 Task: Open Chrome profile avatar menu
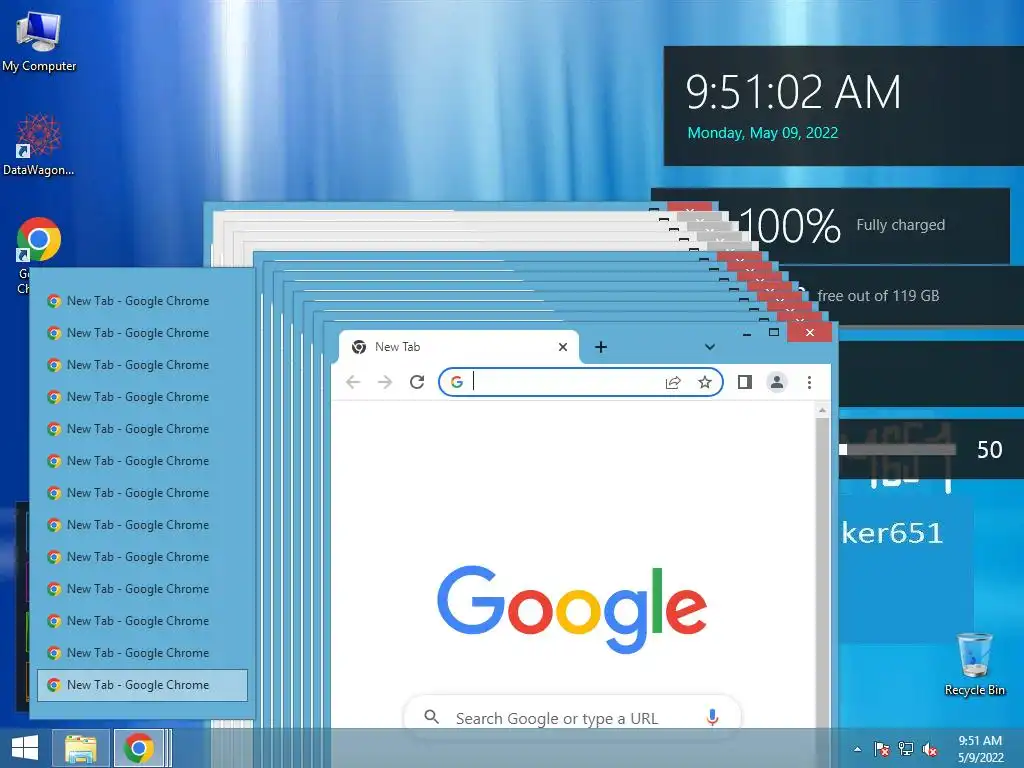(777, 382)
